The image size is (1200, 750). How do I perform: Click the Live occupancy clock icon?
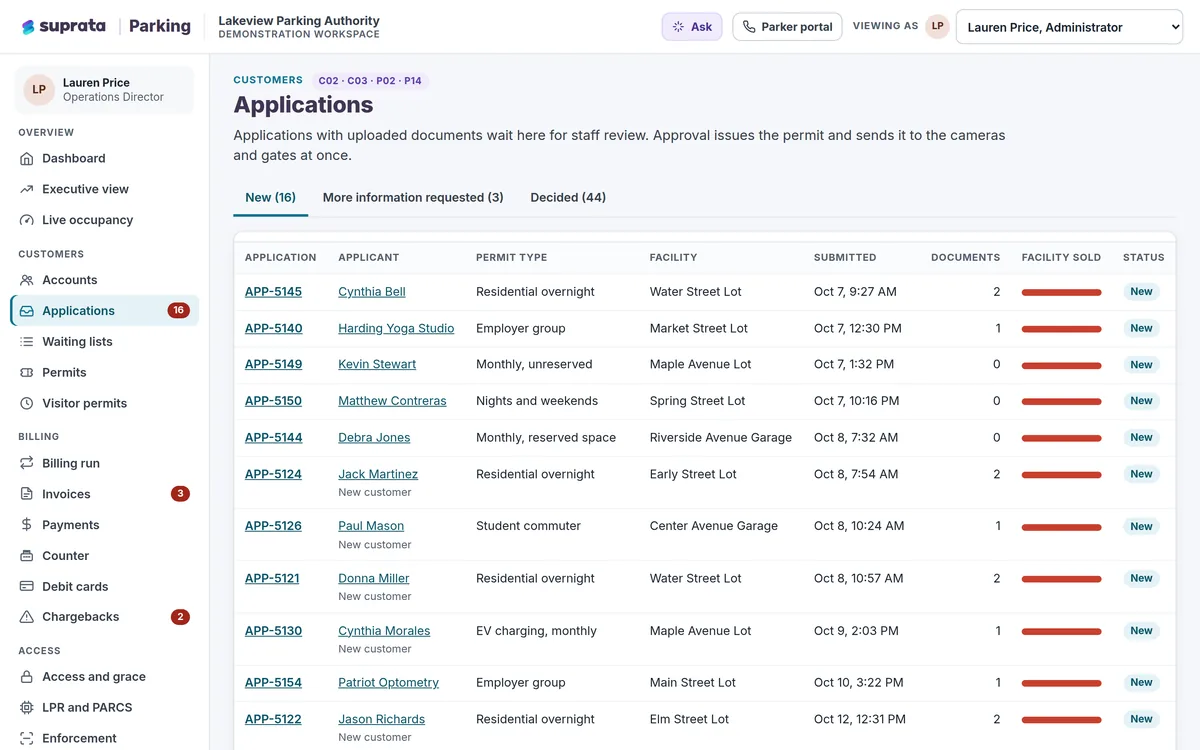(27, 220)
